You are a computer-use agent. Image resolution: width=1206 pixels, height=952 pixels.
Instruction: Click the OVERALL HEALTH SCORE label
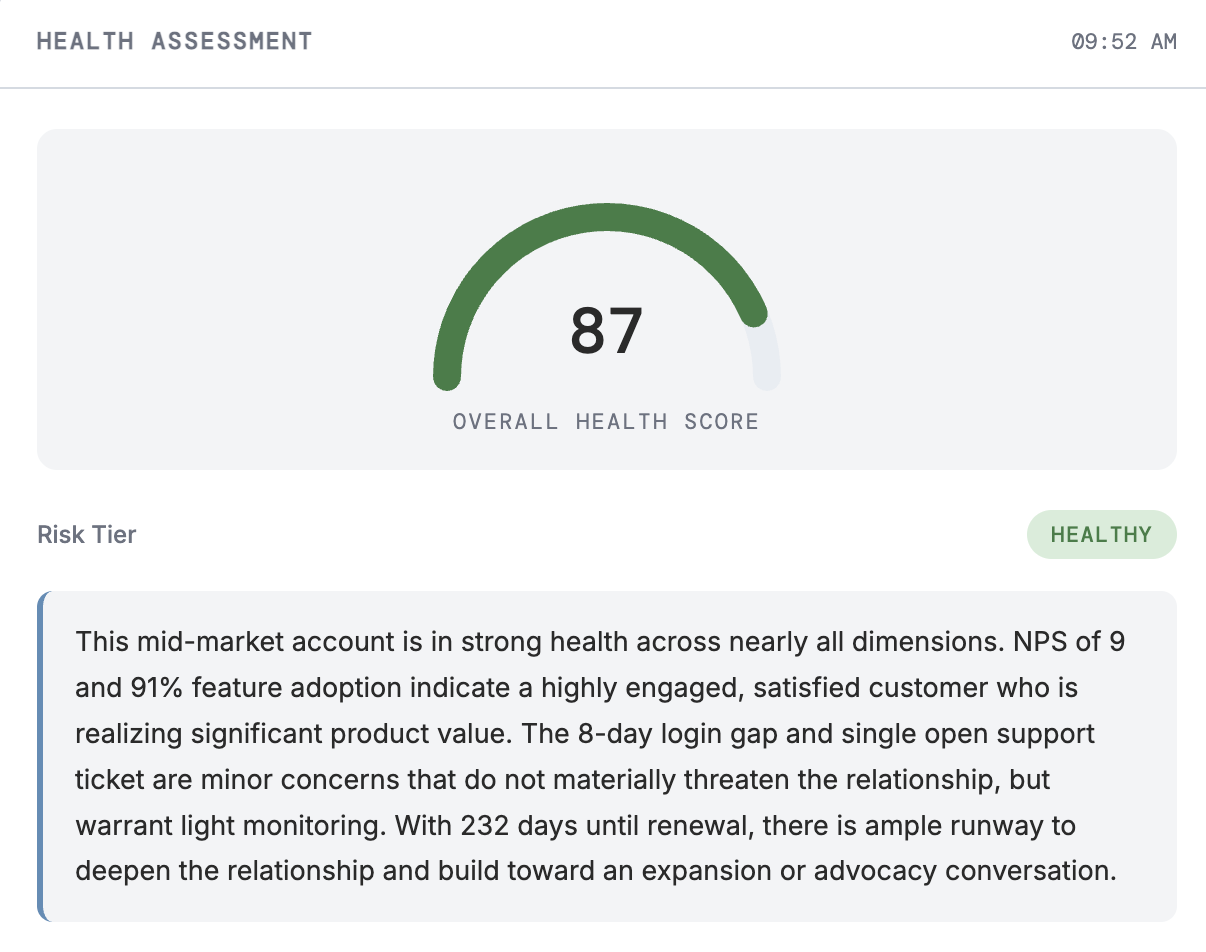[x=606, y=422]
